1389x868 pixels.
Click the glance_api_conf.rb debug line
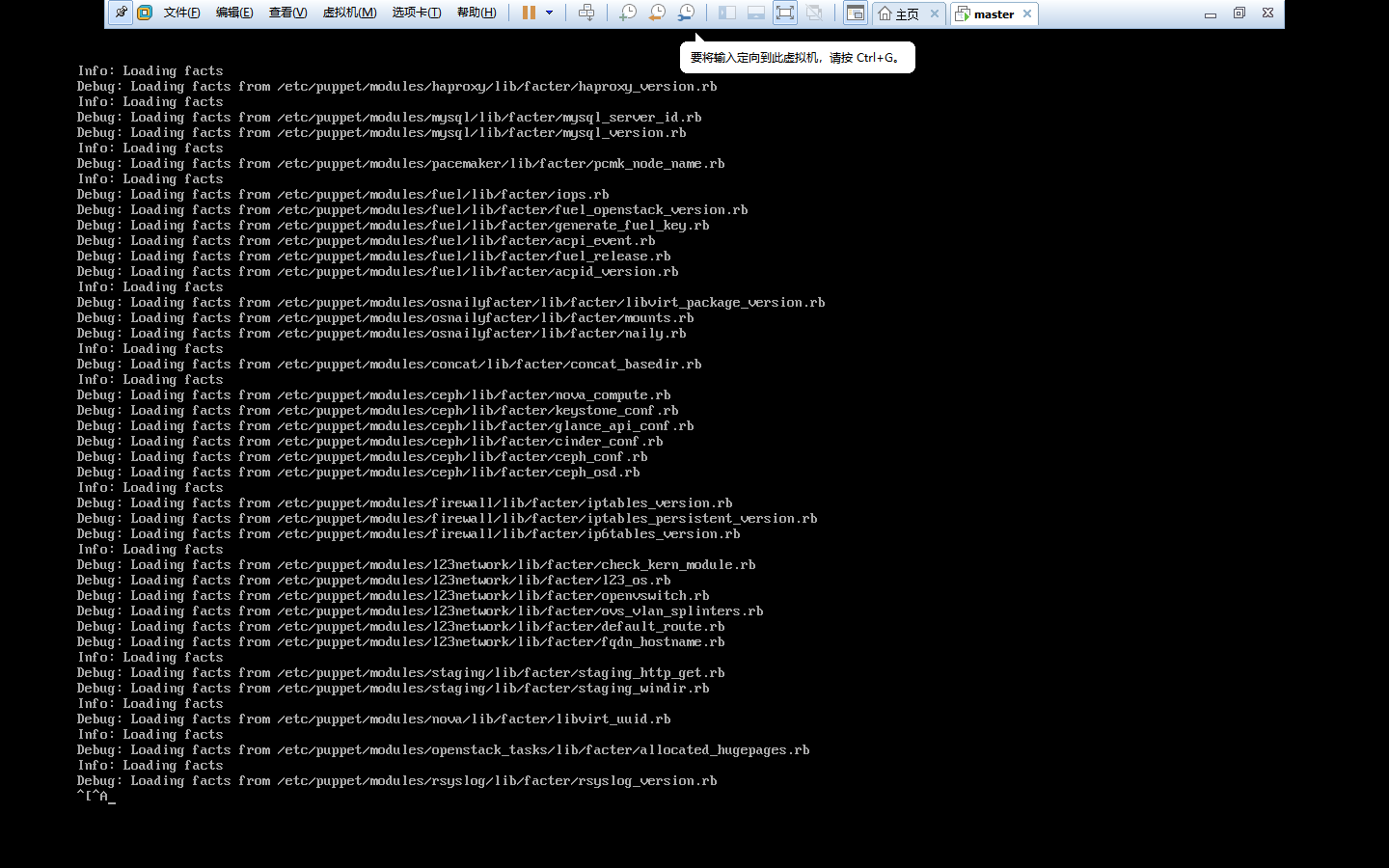click(386, 426)
